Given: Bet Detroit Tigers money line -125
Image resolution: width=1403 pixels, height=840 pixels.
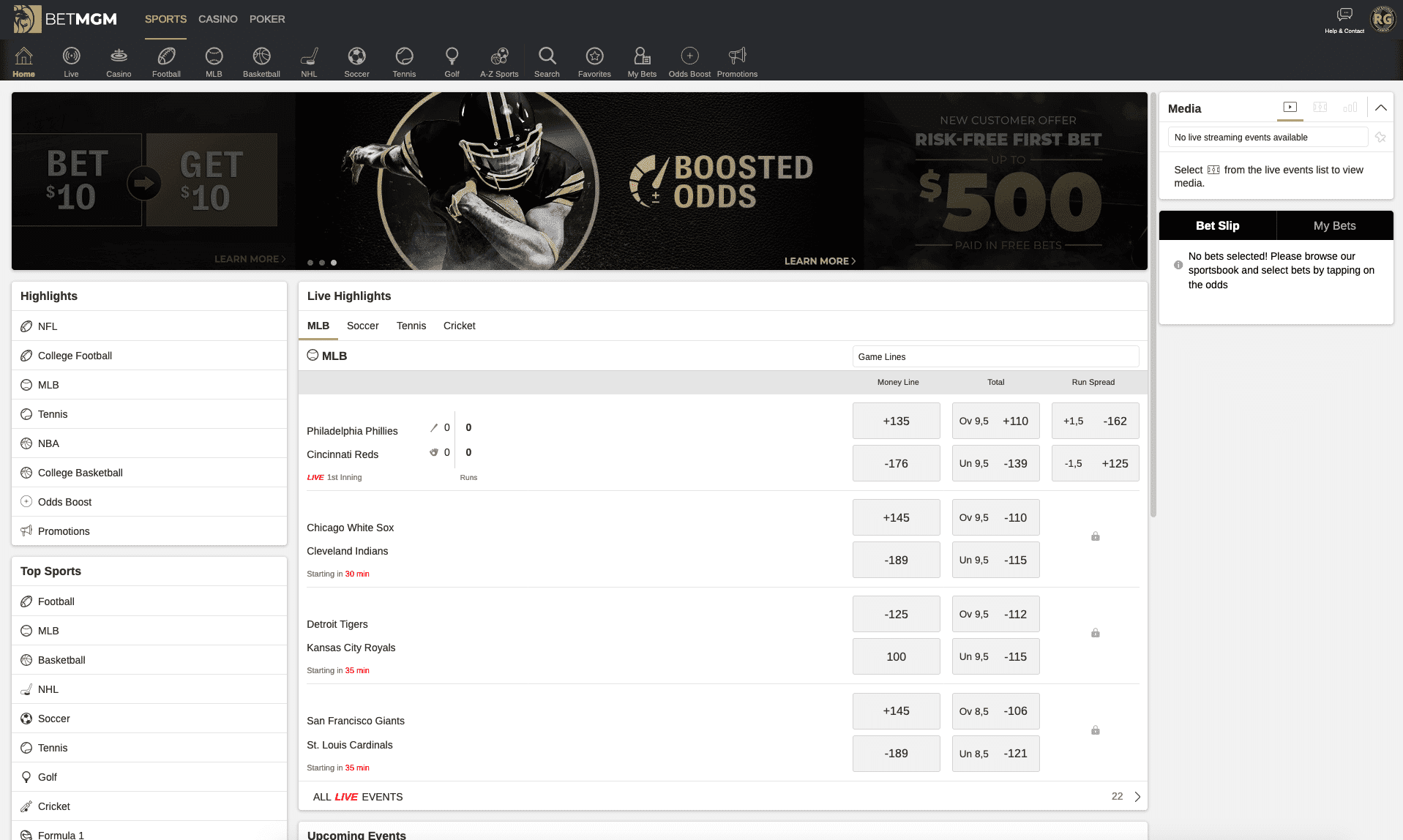Looking at the screenshot, I should [x=897, y=614].
